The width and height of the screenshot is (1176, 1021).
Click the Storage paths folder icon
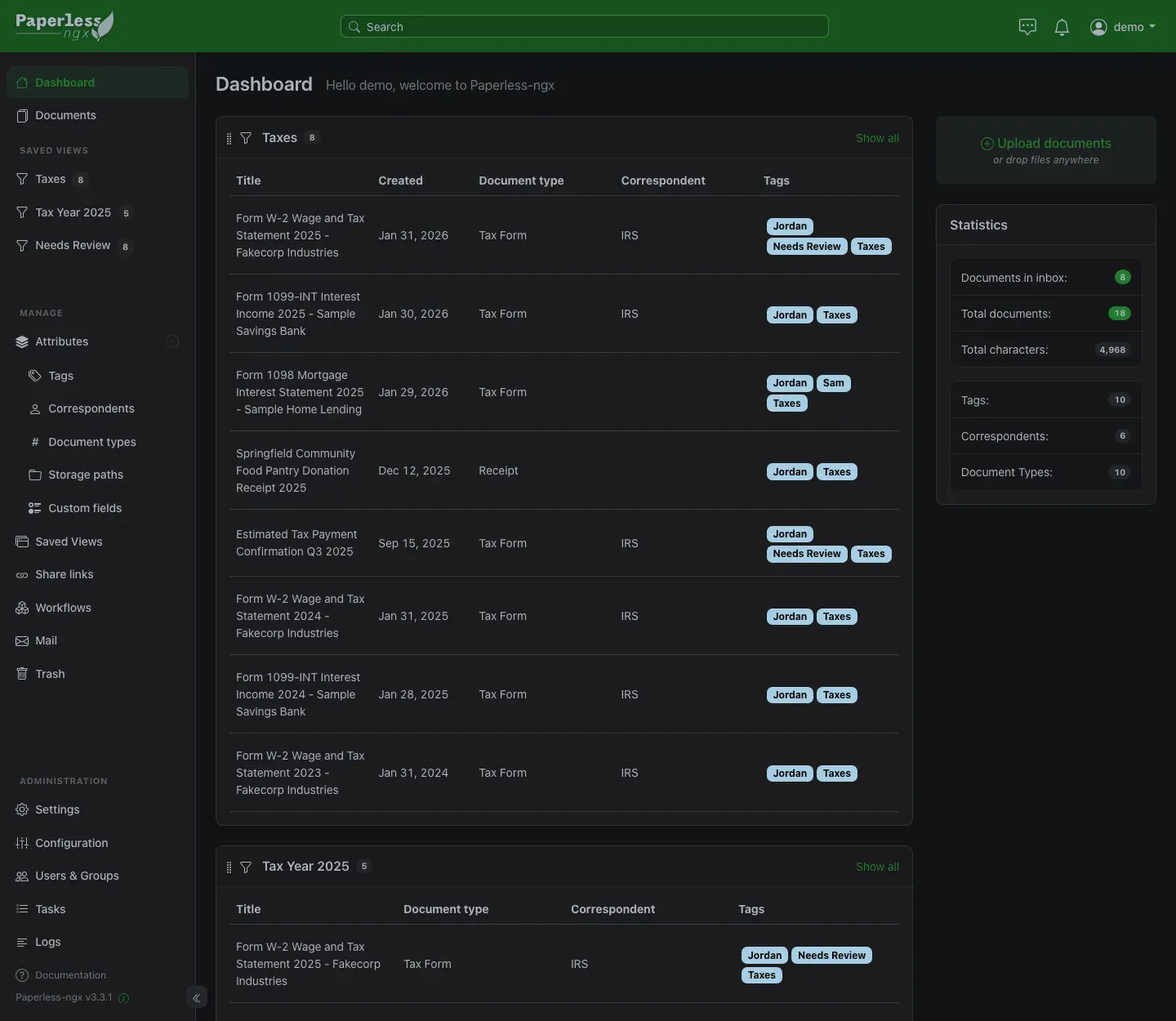click(35, 475)
